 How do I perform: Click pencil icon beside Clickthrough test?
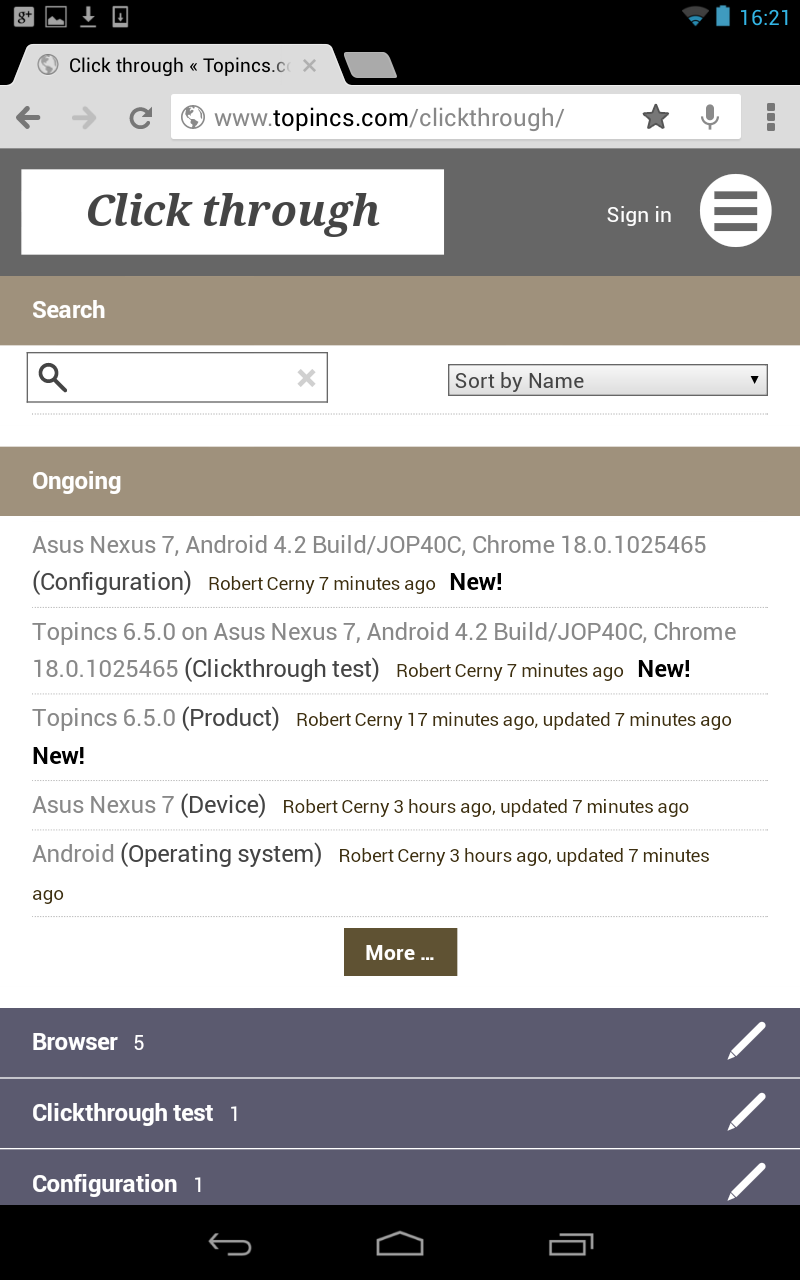click(746, 1113)
